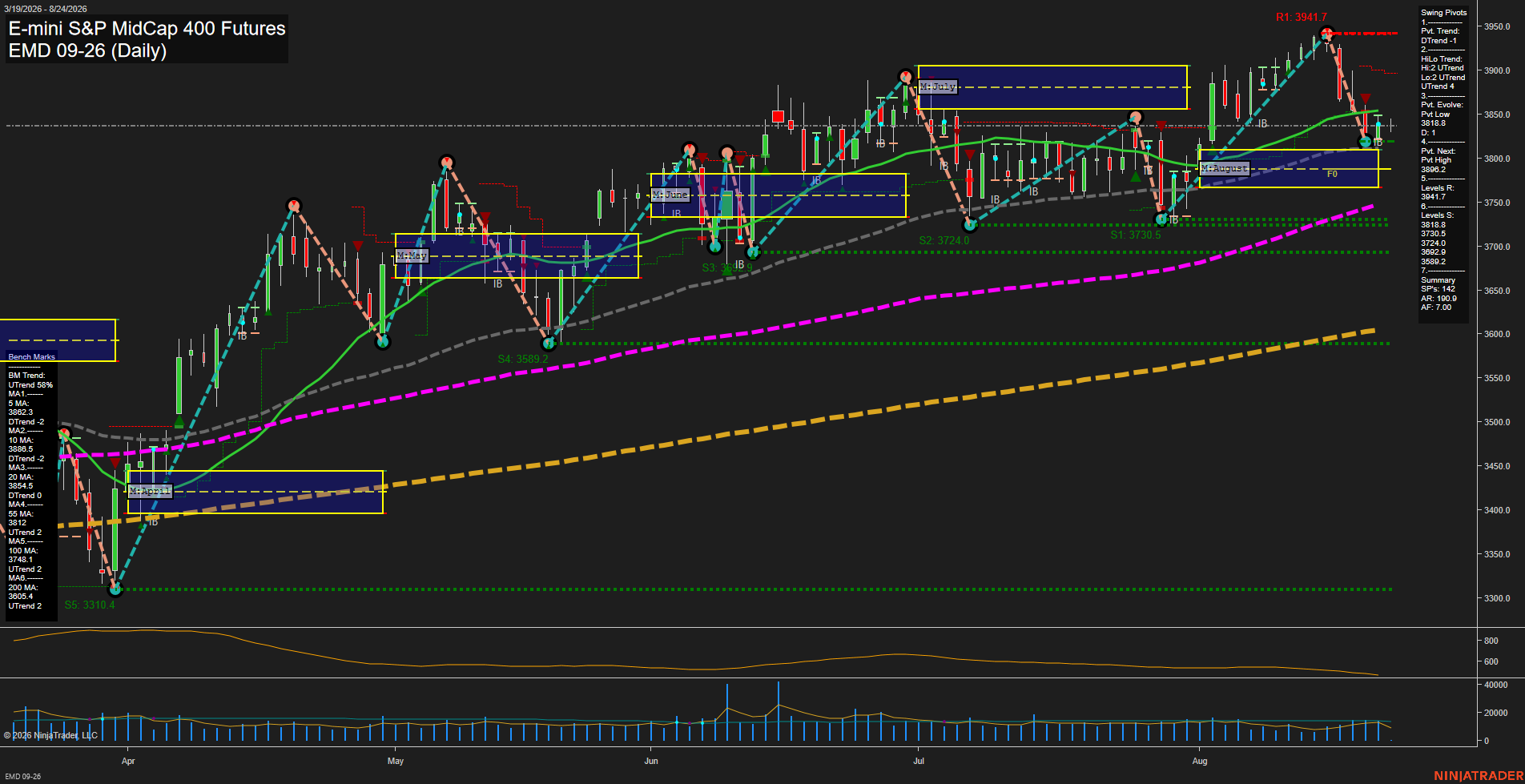The height and width of the screenshot is (784, 1525).
Task: Click the Jul label on time axis
Action: (919, 761)
